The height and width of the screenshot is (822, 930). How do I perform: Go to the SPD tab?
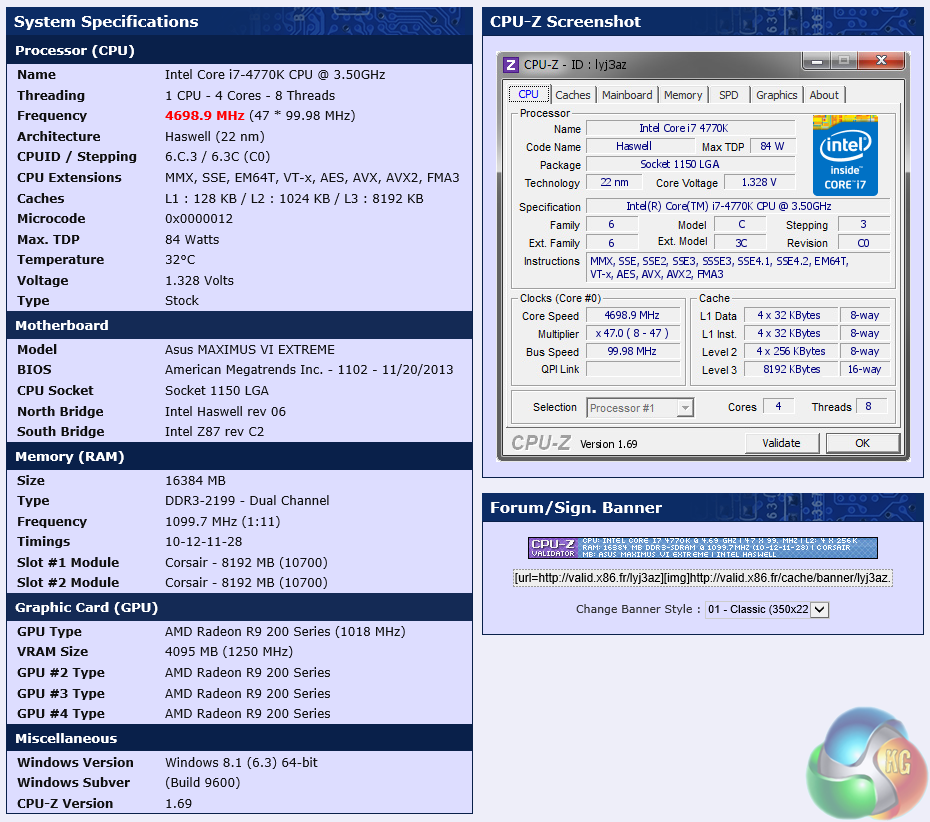click(729, 95)
